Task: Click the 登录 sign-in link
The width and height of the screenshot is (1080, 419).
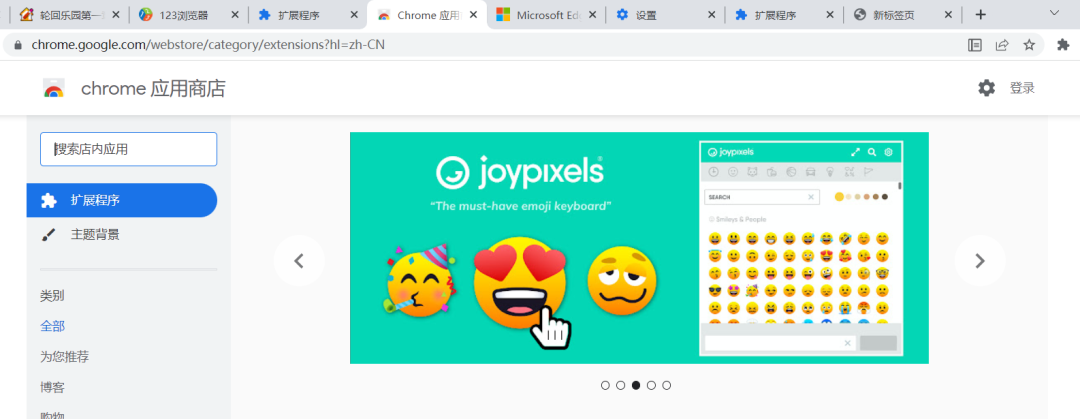Action: point(1022,88)
